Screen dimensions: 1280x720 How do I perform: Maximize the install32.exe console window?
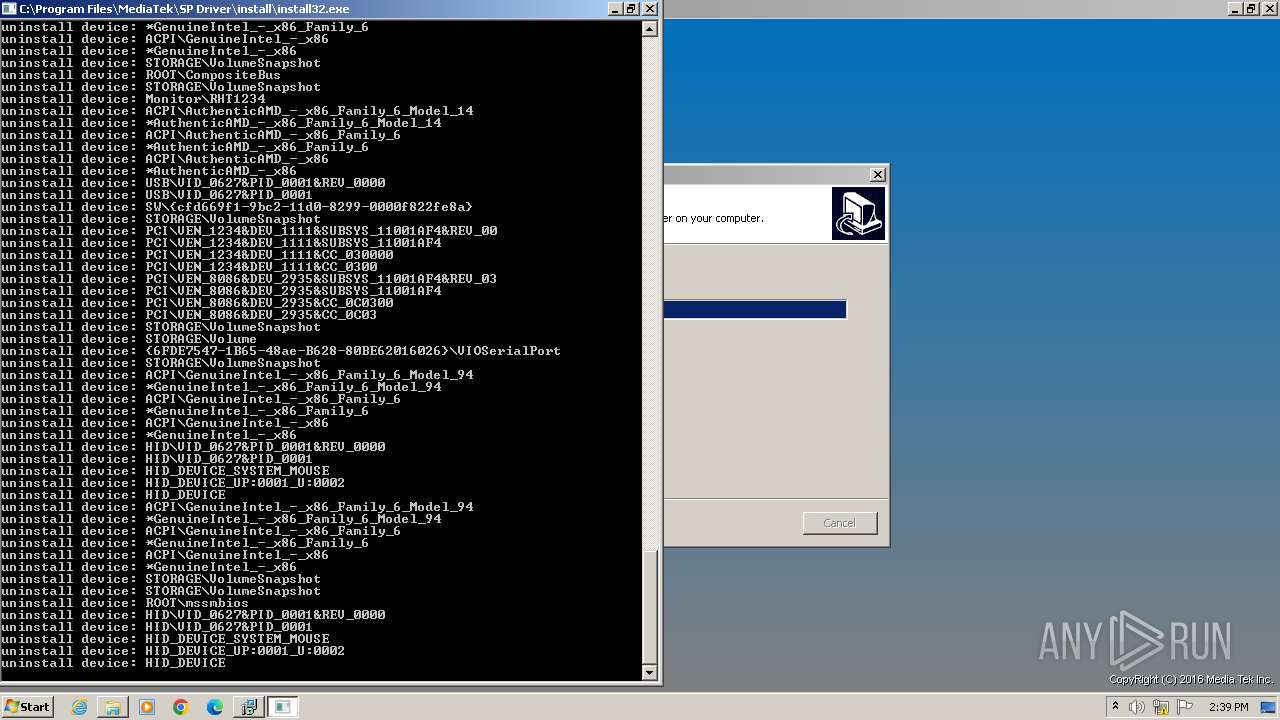tap(632, 8)
